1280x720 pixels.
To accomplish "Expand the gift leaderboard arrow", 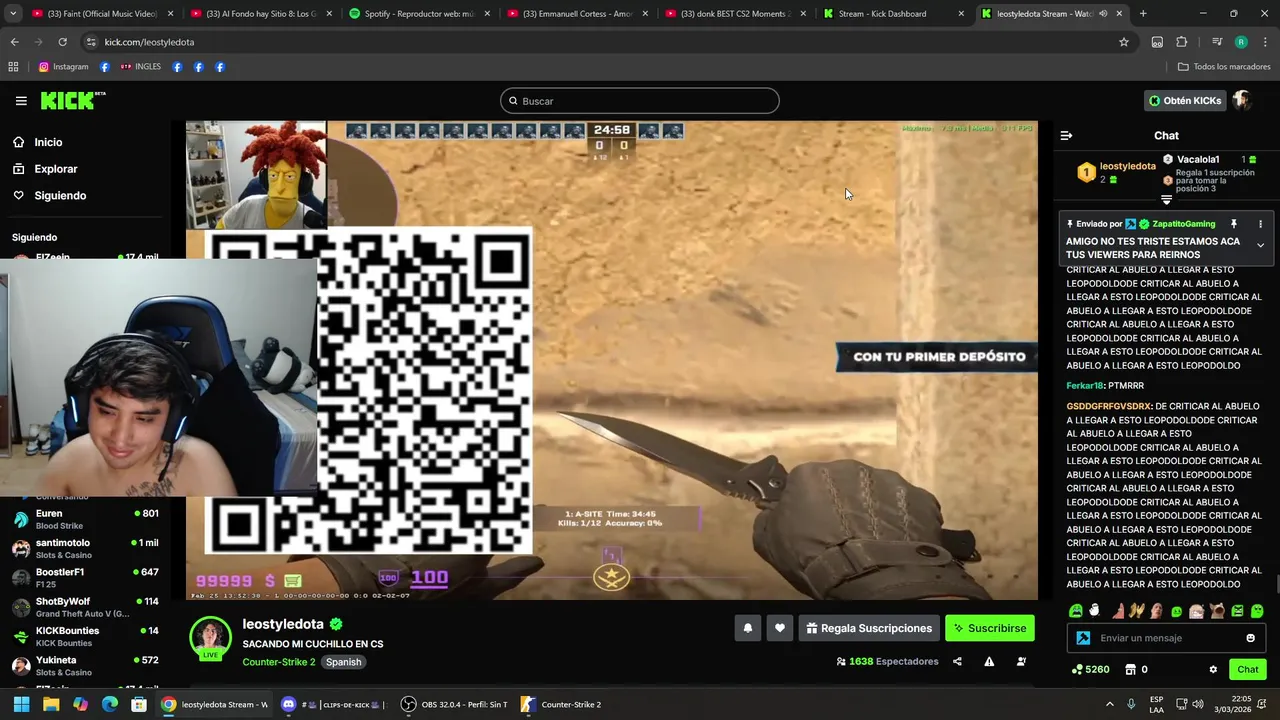I will 1166,200.
